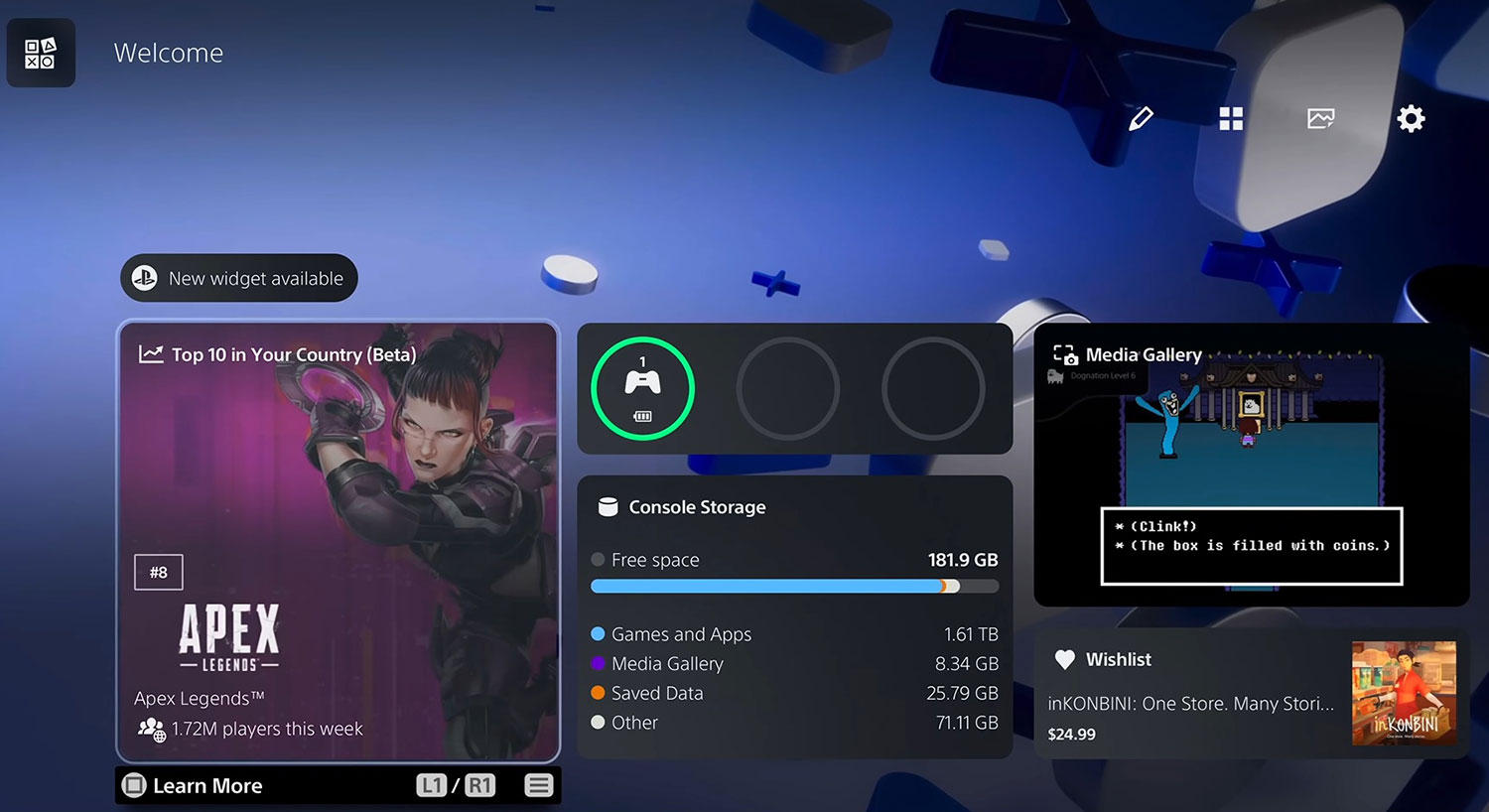Image resolution: width=1489 pixels, height=812 pixels.
Task: Click the square button icon by Learn More
Action: click(134, 786)
